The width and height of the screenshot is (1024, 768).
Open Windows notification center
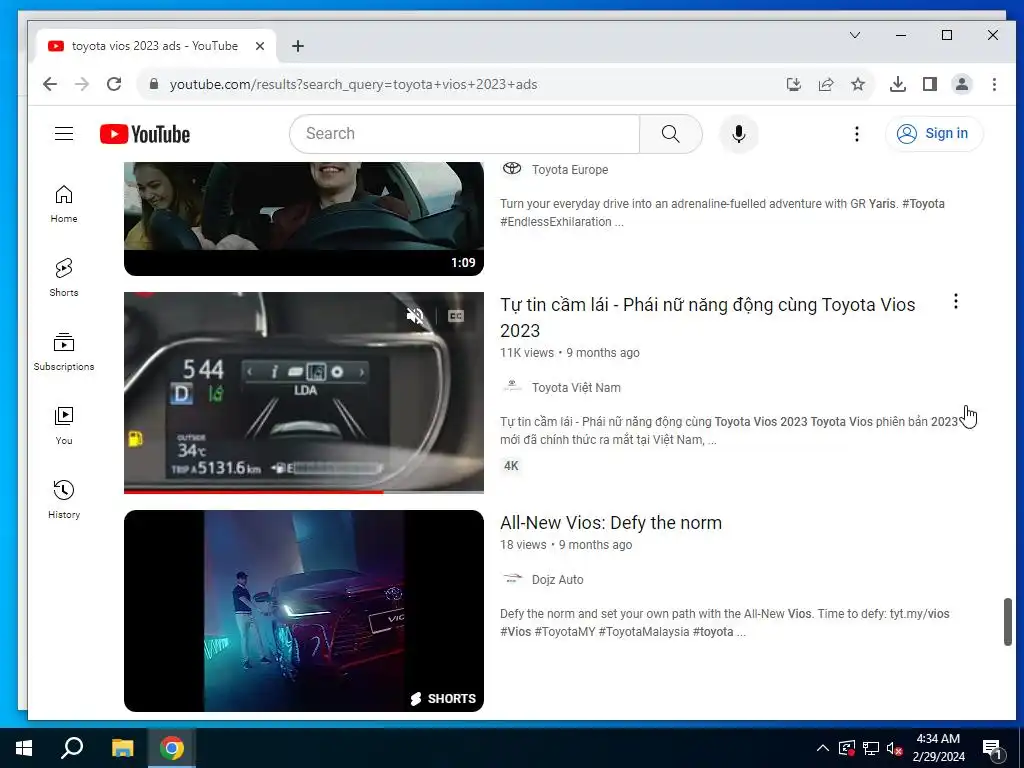coord(992,749)
